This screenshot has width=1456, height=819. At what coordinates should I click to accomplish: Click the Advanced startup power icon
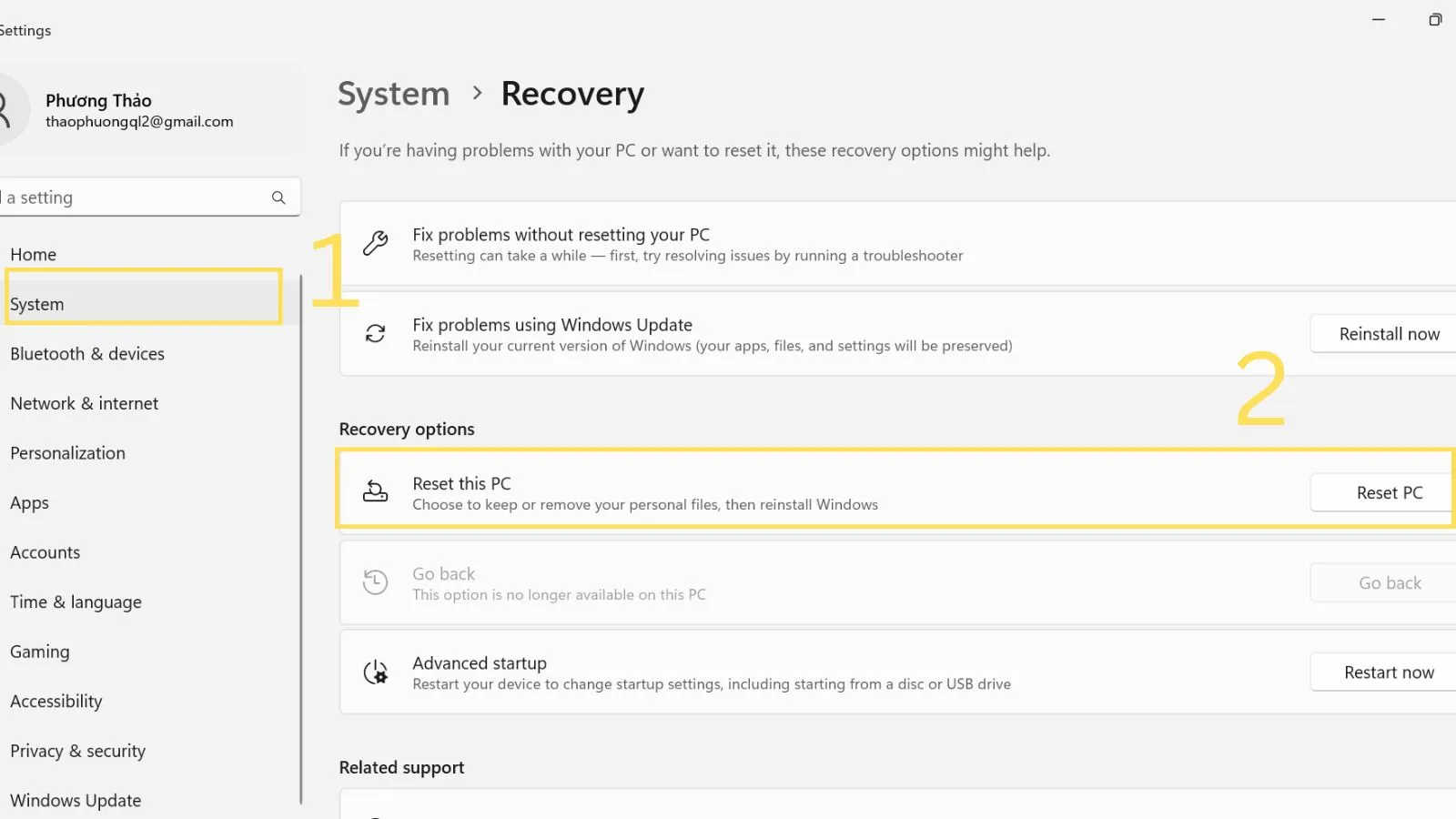[375, 672]
